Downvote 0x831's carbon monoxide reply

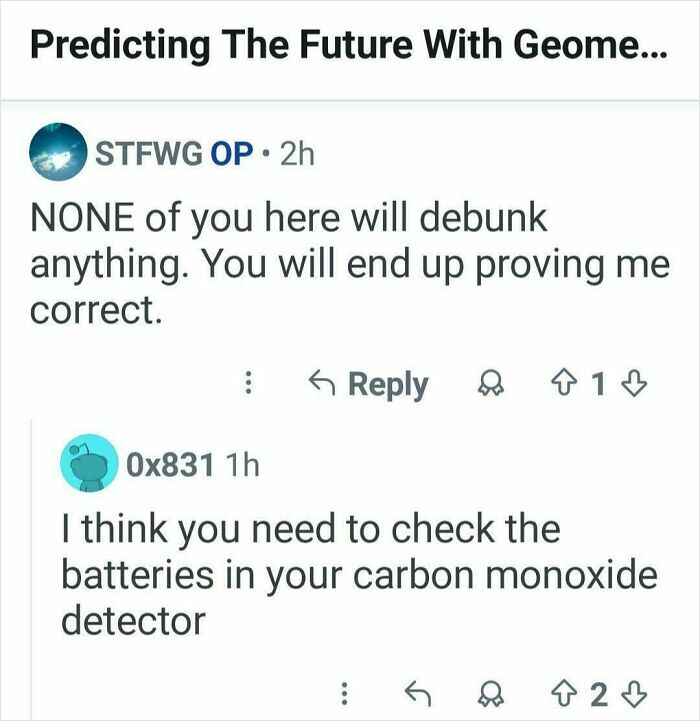click(x=635, y=693)
